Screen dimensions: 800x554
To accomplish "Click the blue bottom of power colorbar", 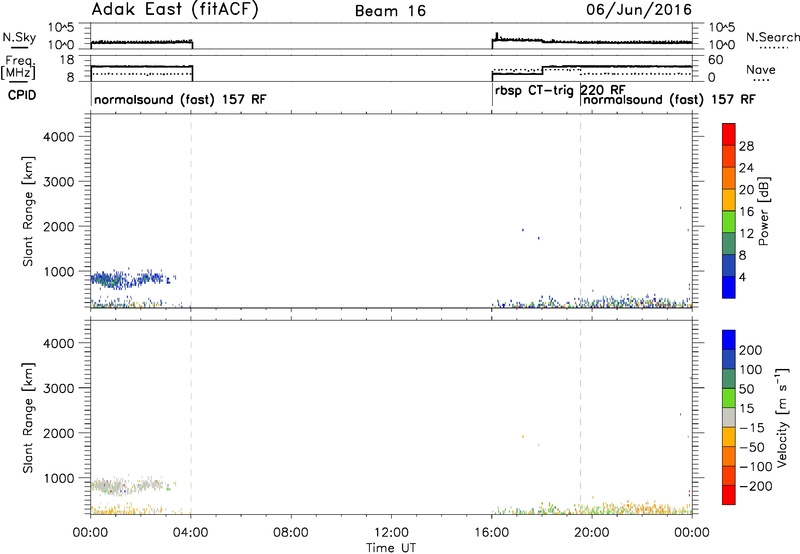I will pos(729,287).
